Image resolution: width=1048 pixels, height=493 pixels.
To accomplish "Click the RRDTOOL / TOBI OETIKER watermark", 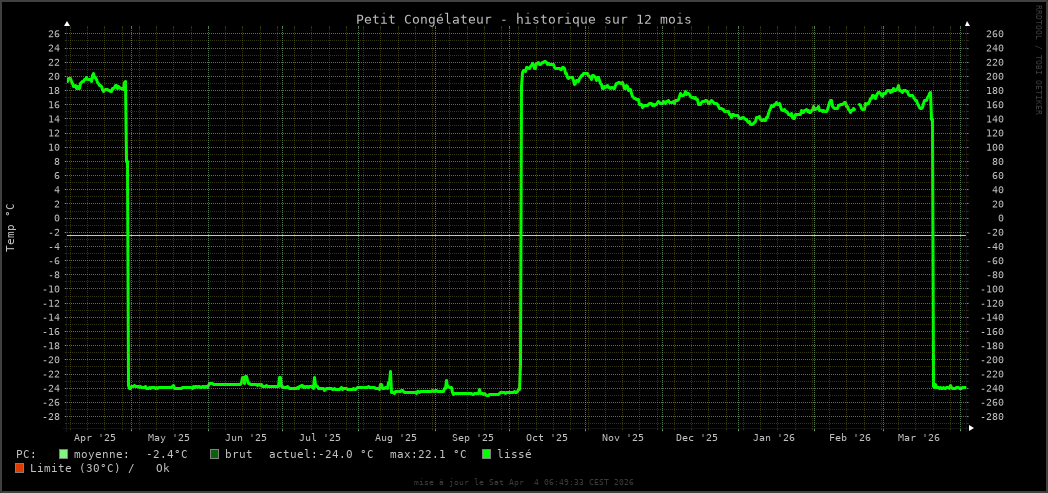I will [x=1038, y=60].
